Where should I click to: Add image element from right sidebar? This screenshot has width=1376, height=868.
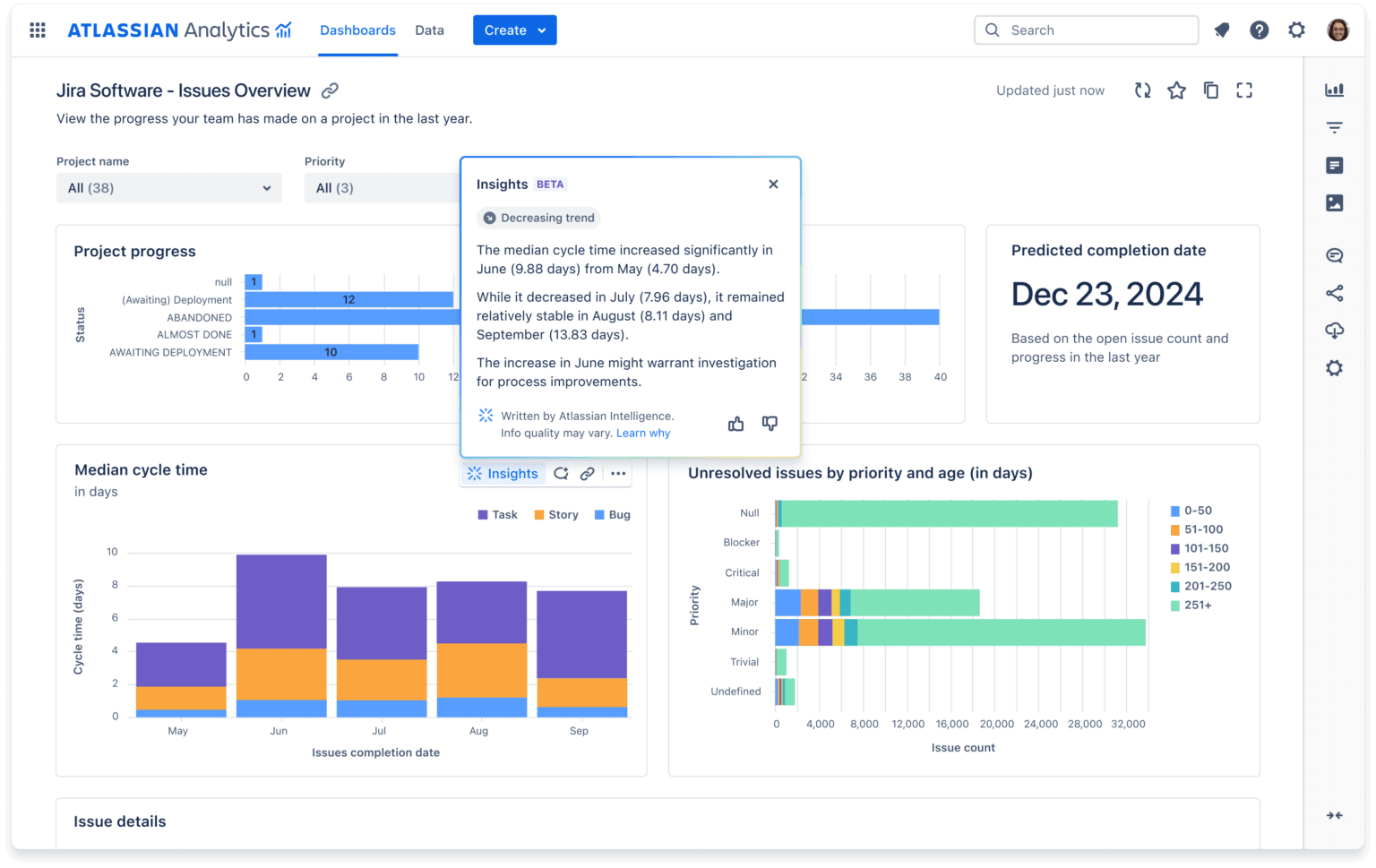[1335, 203]
